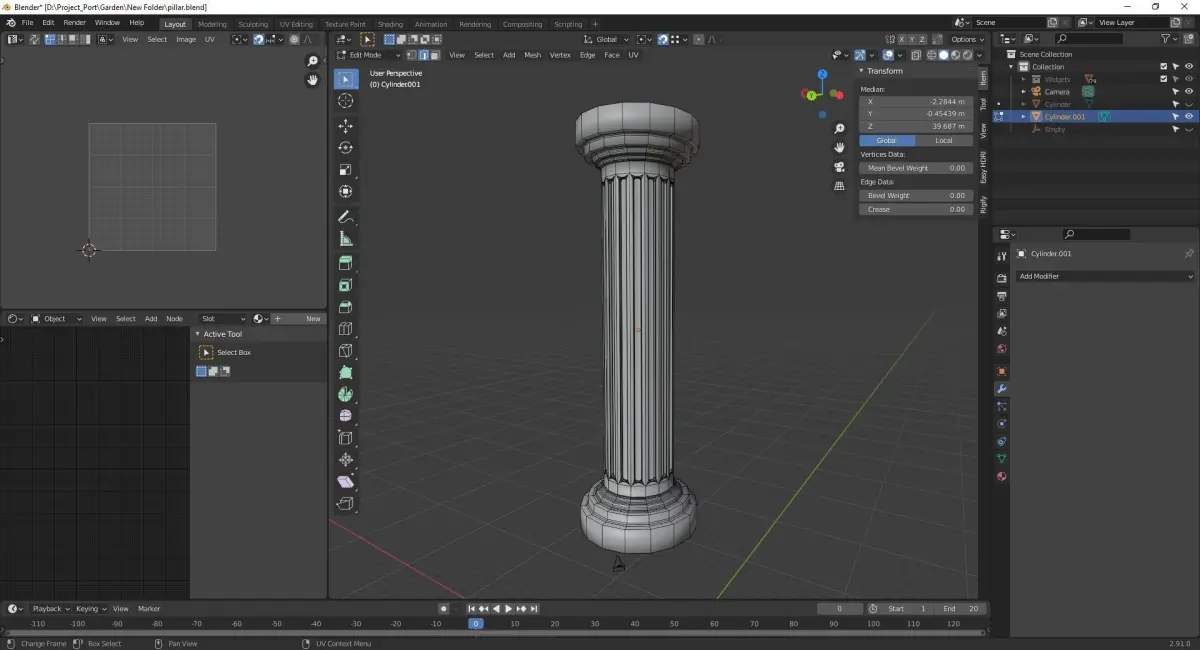
Task: Toggle visibility of Cylinder.001 in outliner
Action: 1189,116
